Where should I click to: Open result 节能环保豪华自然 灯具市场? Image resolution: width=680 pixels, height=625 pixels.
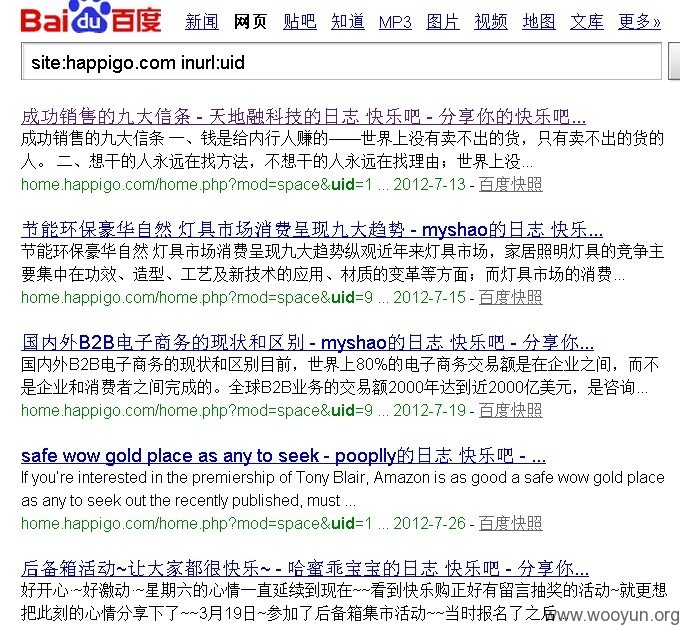pyautogui.click(x=312, y=229)
